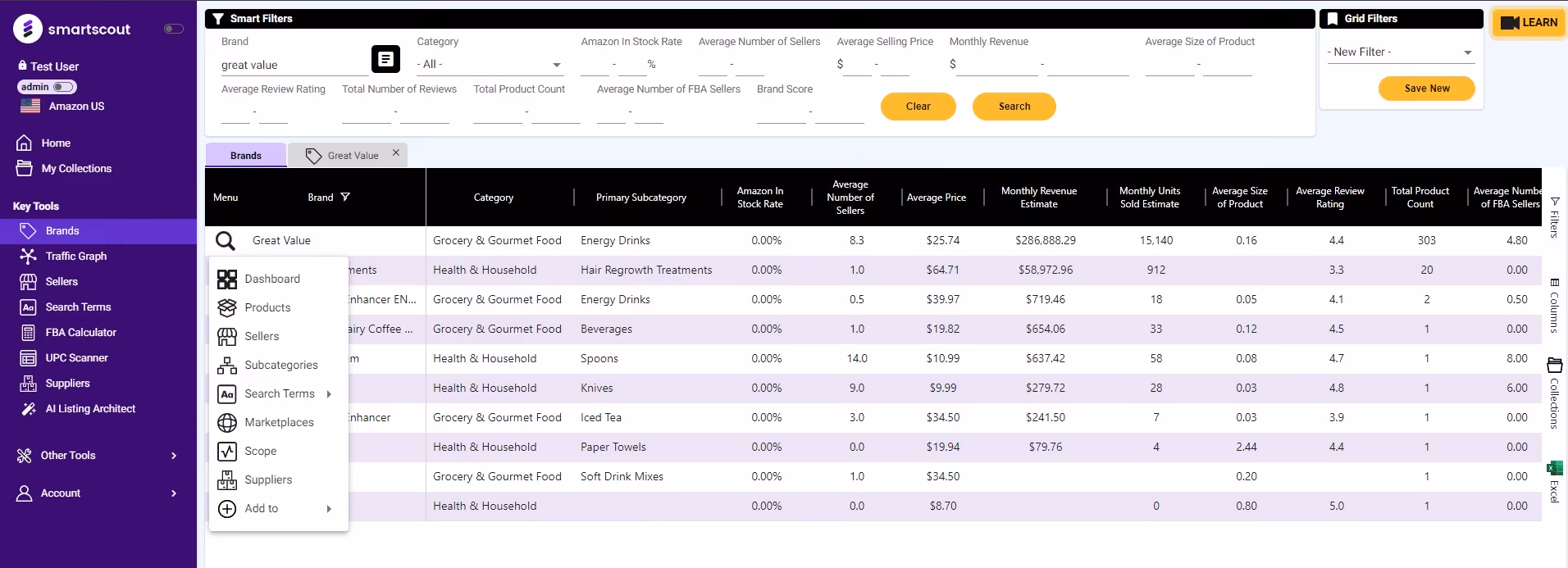Open the Category dropdown

tap(490, 65)
